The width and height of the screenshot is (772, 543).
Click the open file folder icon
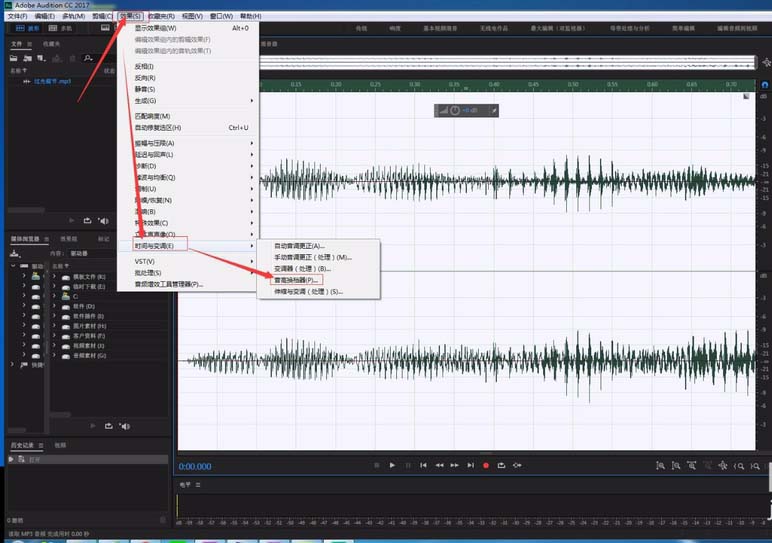pos(14,58)
